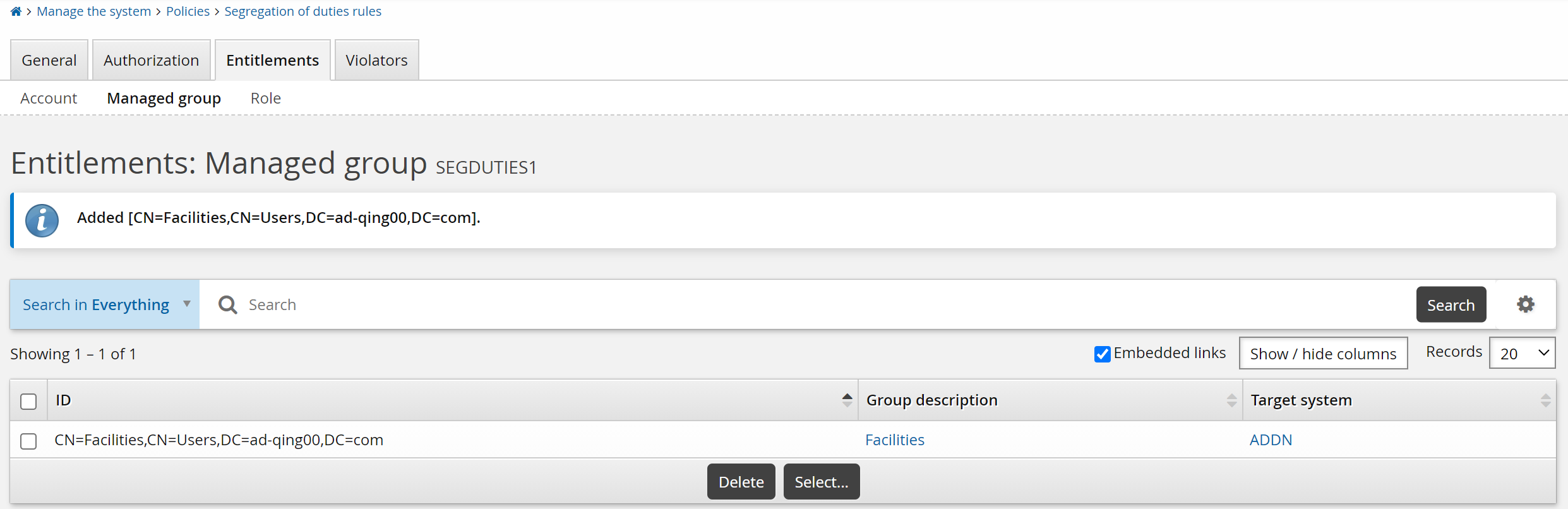Viewport: 1568px width, 509px height.
Task: Open the Show / hide columns menu
Action: point(1323,354)
